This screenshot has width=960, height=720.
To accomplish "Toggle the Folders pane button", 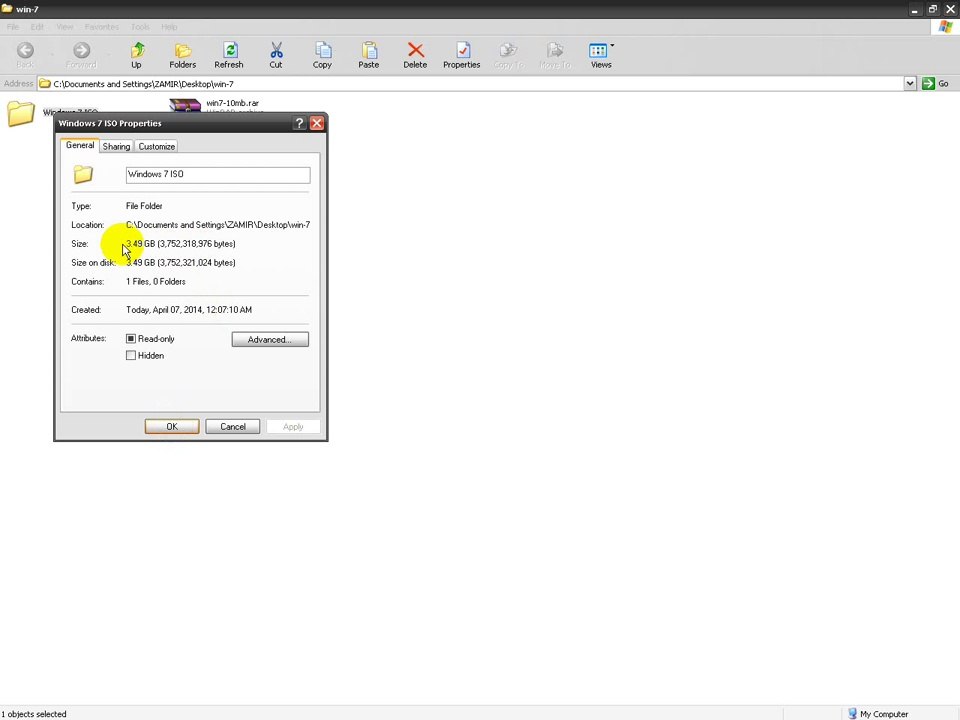I will (182, 55).
